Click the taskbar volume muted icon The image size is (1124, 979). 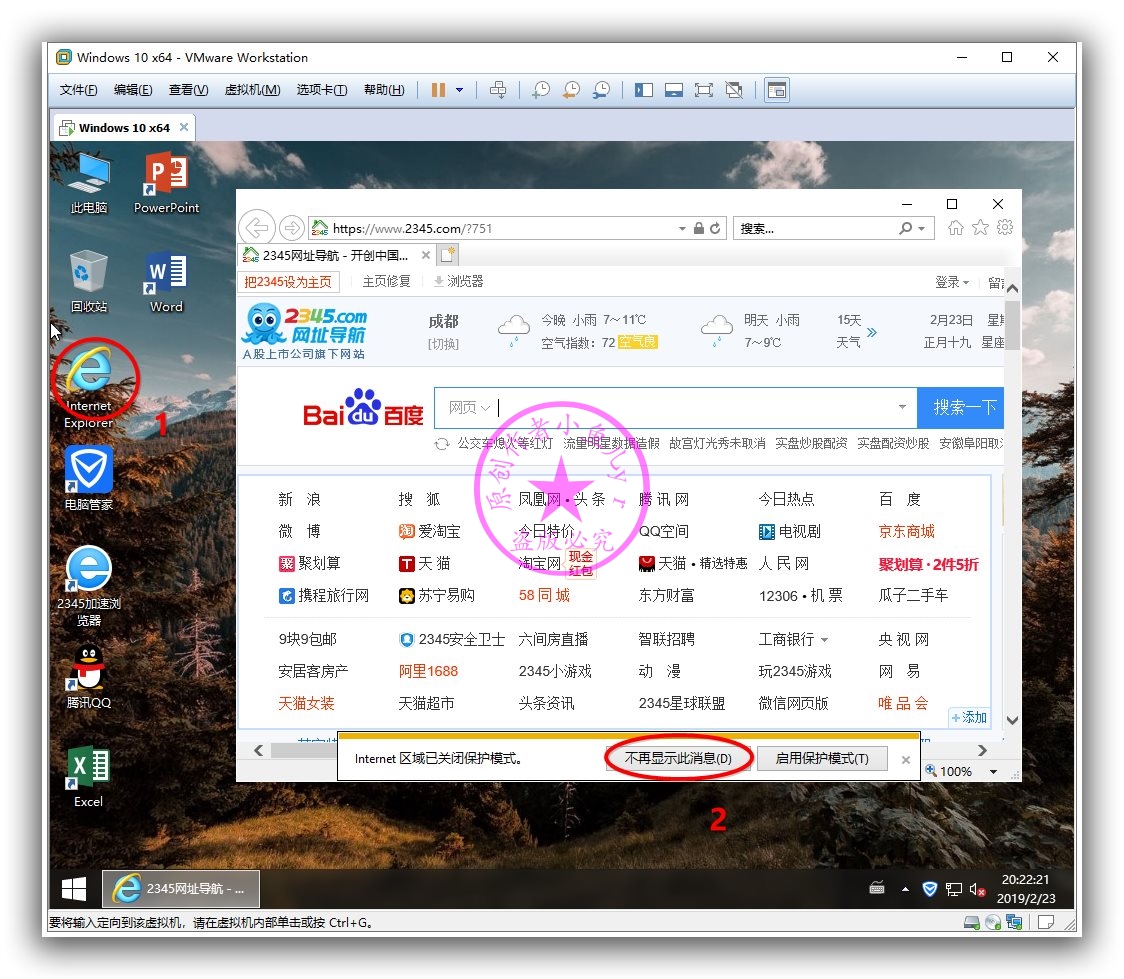click(x=977, y=889)
